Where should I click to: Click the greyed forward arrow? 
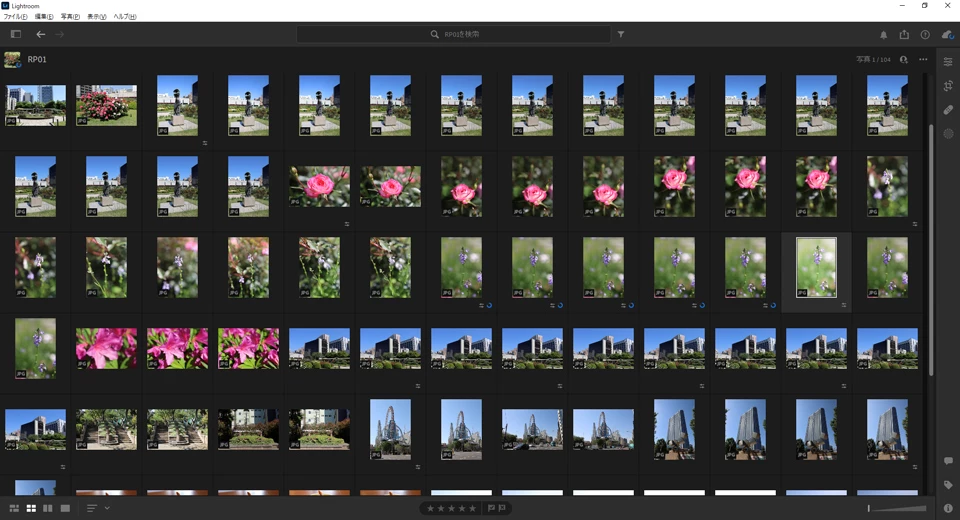(59, 34)
